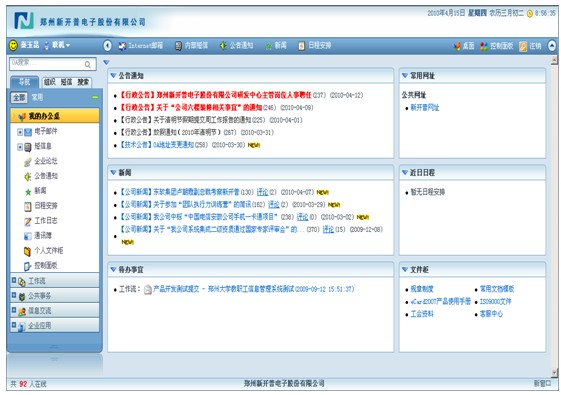This screenshot has height=395, width=561.
Task: Switch to the 组织 sidebar tab
Action: tap(50, 82)
